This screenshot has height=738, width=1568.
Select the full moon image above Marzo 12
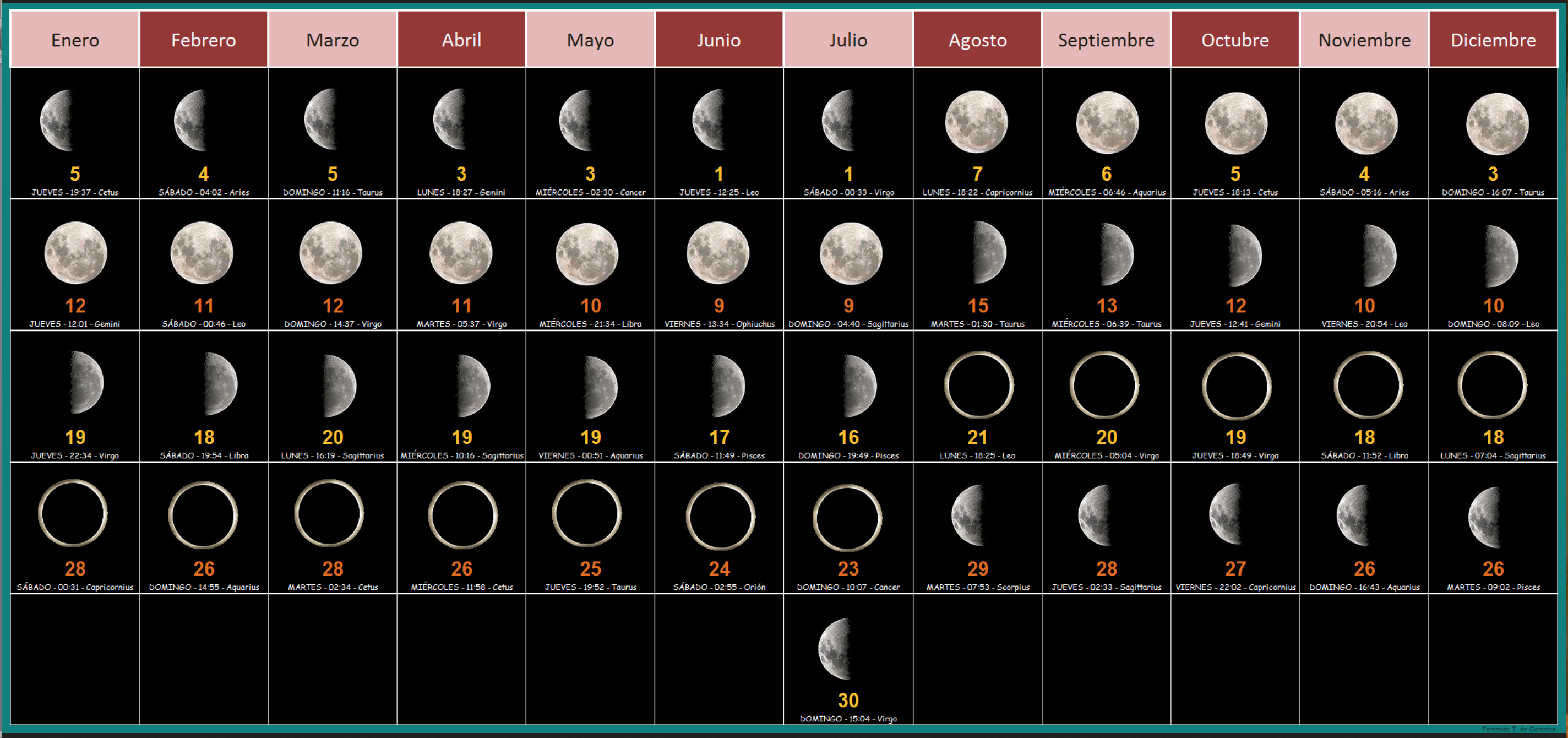330,253
